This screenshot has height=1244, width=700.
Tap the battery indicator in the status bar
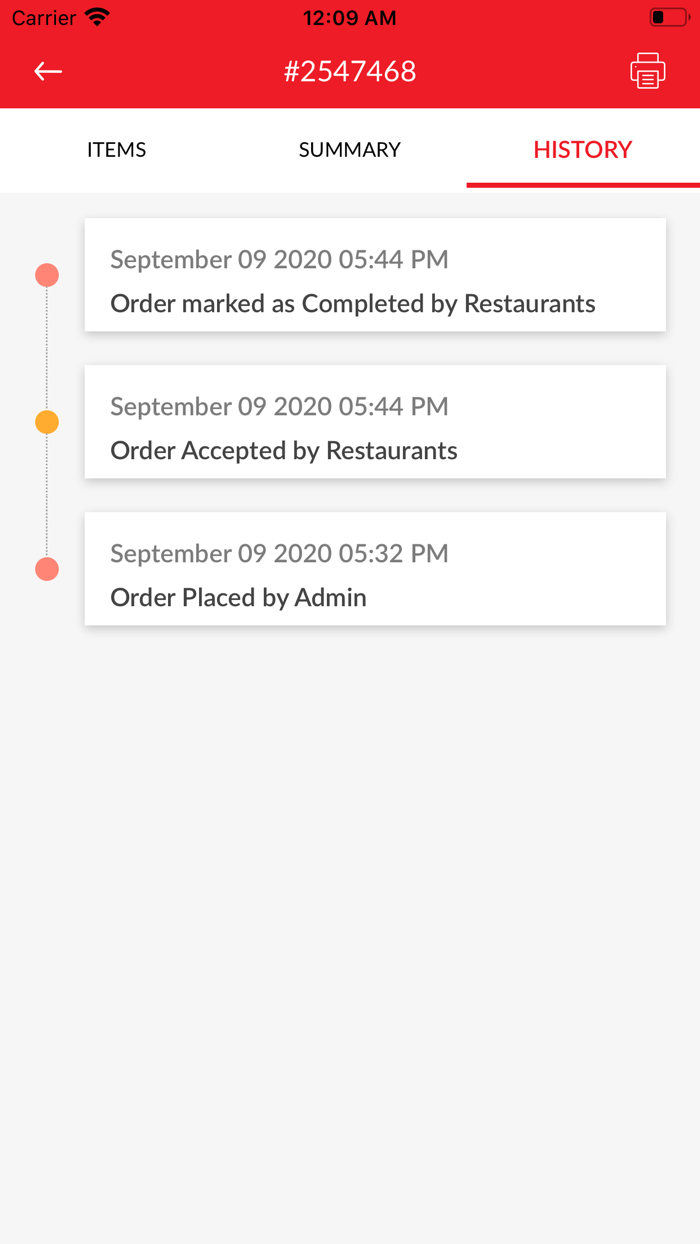(x=666, y=16)
